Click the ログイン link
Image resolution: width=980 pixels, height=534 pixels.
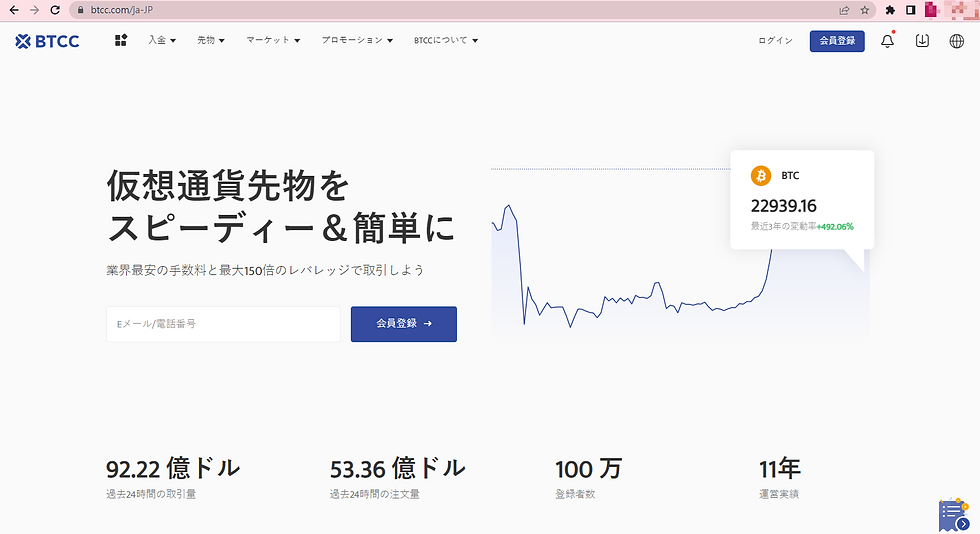point(775,41)
